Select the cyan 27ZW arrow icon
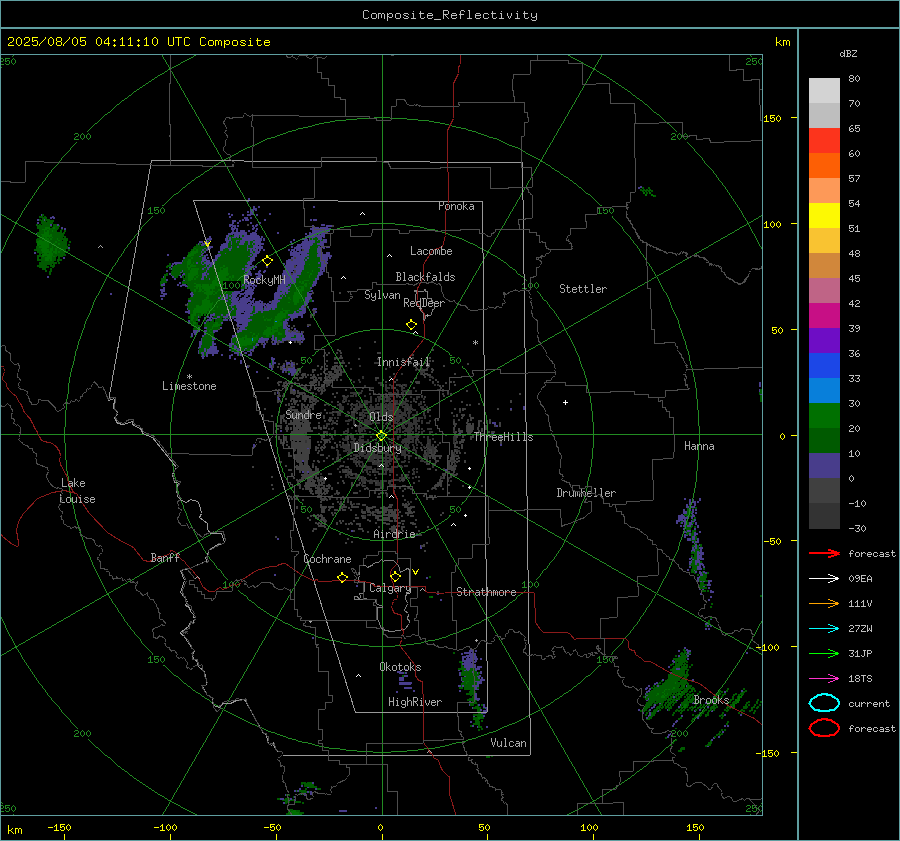The width and height of the screenshot is (900, 841). [x=824, y=628]
